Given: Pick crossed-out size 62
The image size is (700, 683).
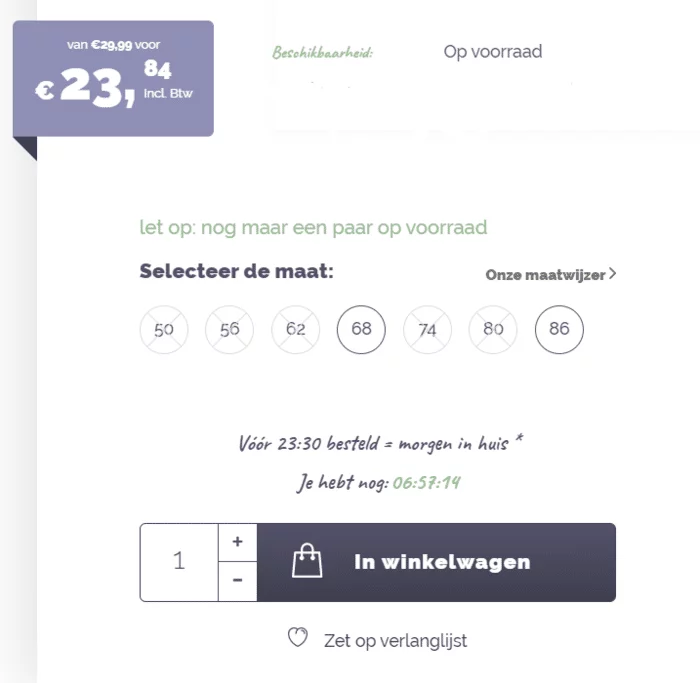Looking at the screenshot, I should tap(296, 329).
